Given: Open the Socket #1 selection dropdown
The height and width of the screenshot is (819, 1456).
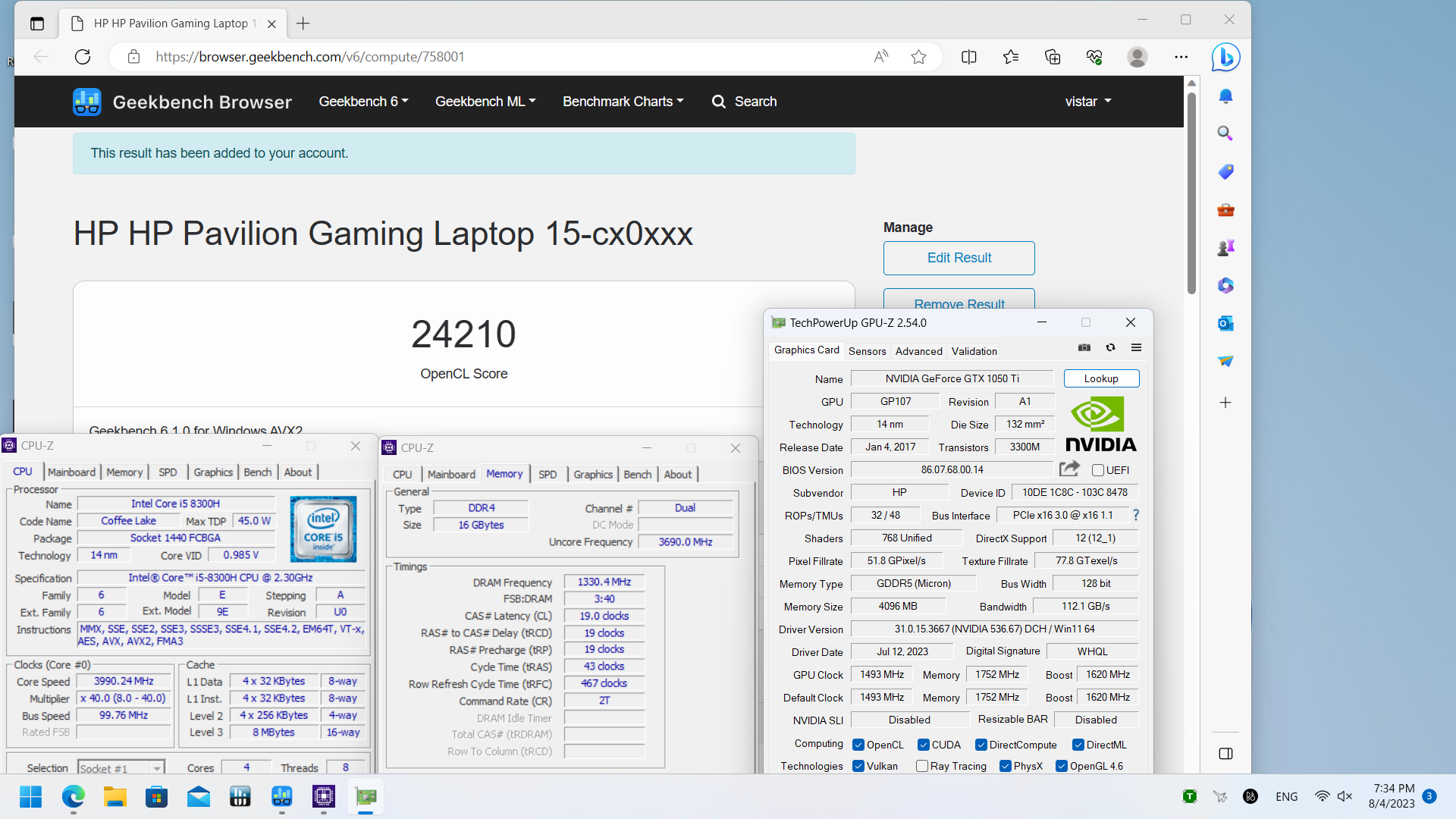Looking at the screenshot, I should coord(121,768).
